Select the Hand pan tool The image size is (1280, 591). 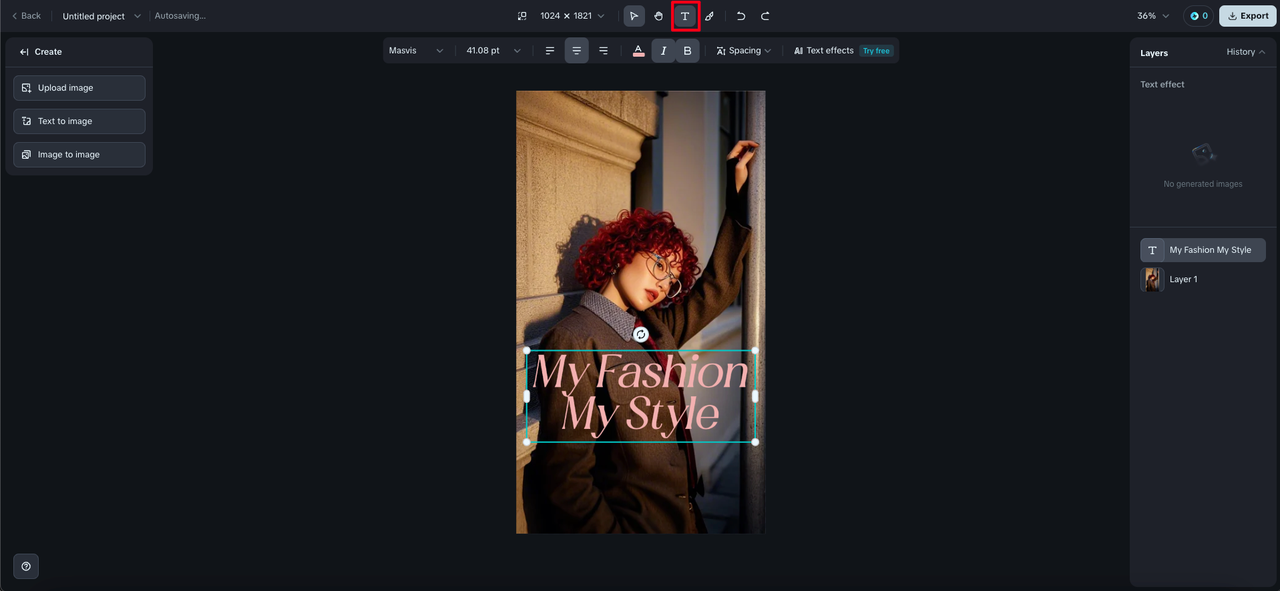659,16
